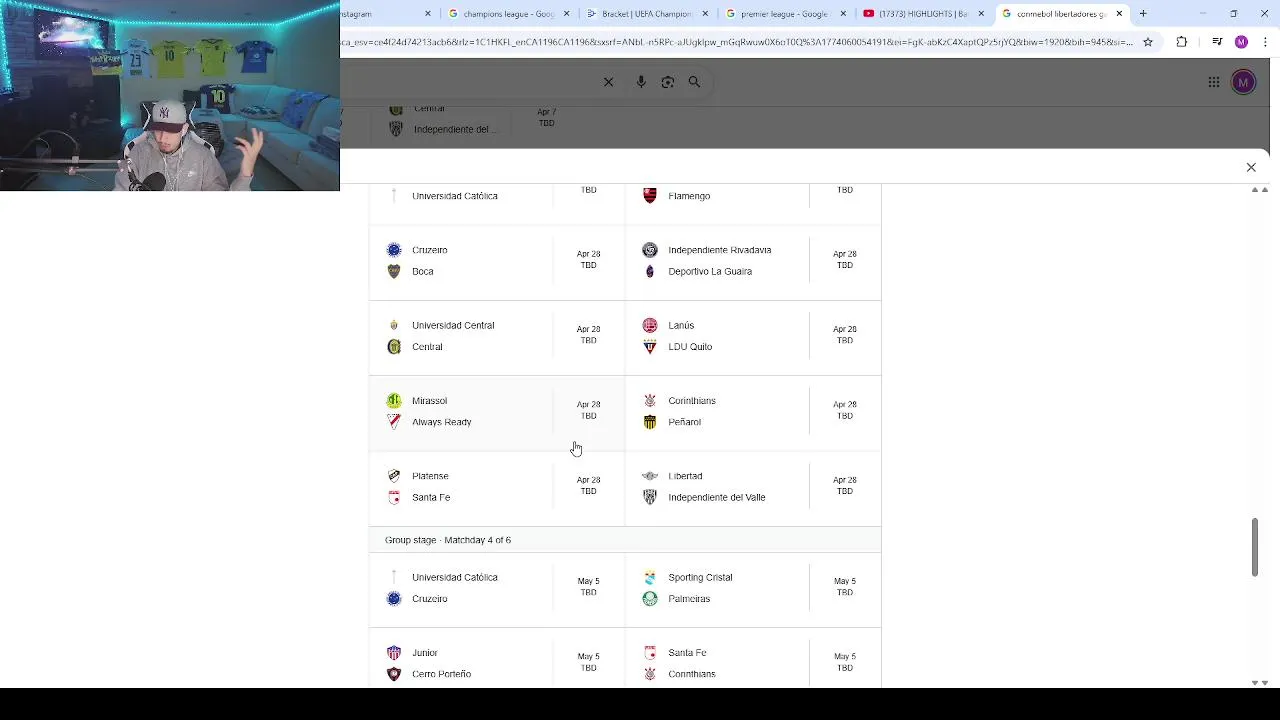Bookmark this page with star icon

(x=1148, y=42)
